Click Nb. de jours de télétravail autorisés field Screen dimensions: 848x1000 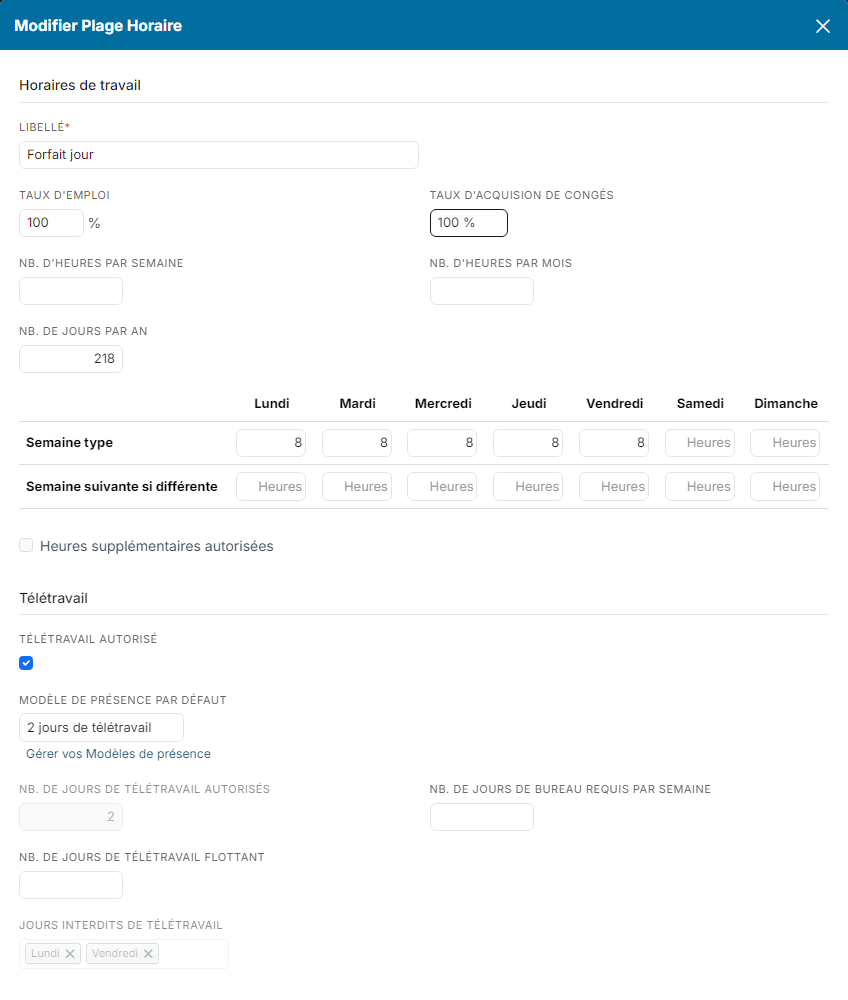click(71, 817)
